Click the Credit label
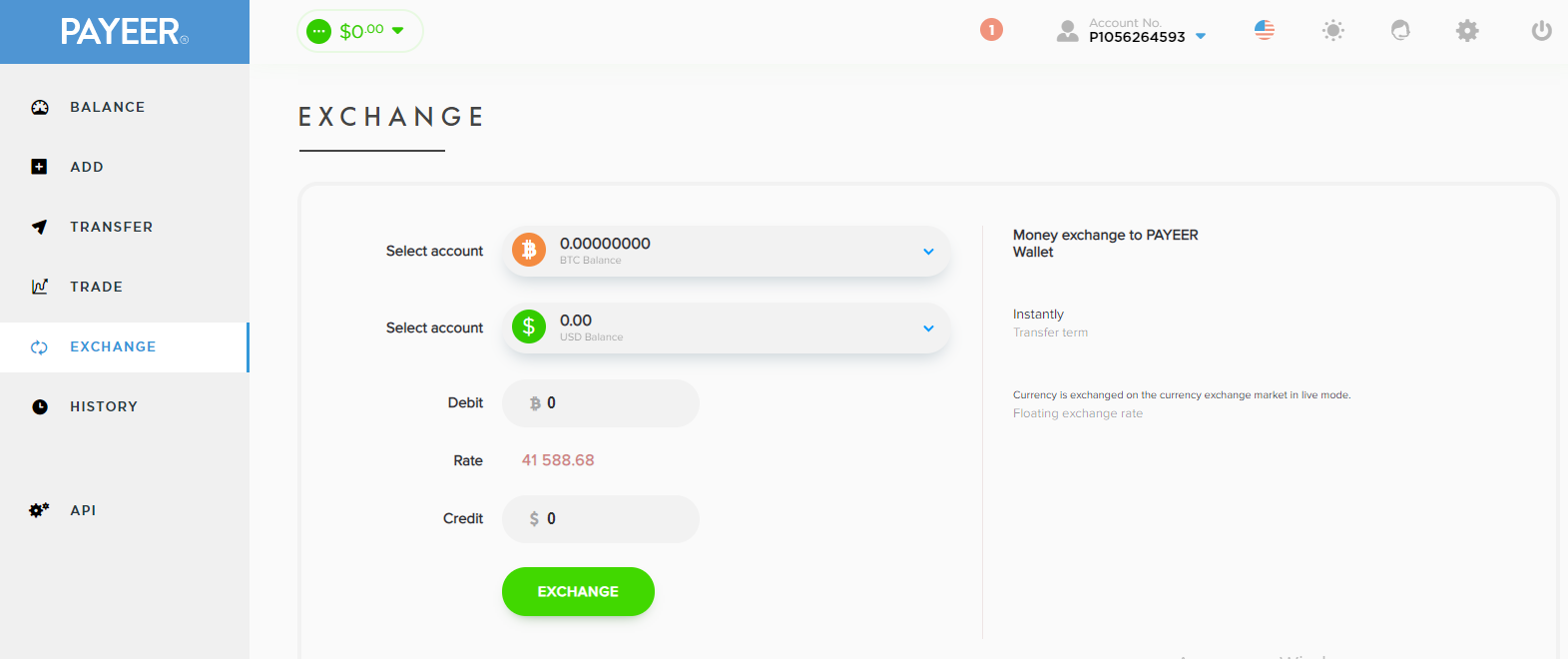Viewport: 1568px width, 659px height. 463,519
